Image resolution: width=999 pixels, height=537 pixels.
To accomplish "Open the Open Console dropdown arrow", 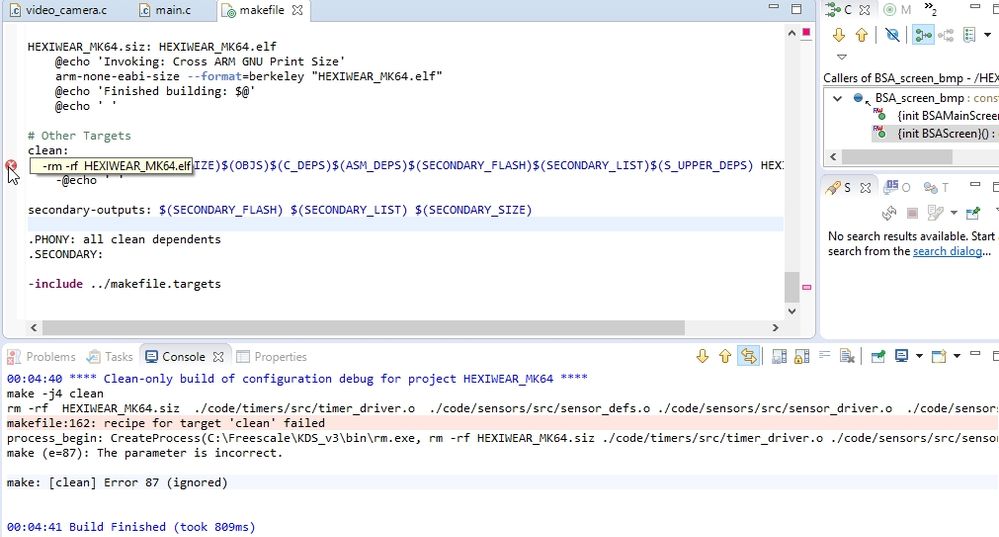I will pos(956,356).
